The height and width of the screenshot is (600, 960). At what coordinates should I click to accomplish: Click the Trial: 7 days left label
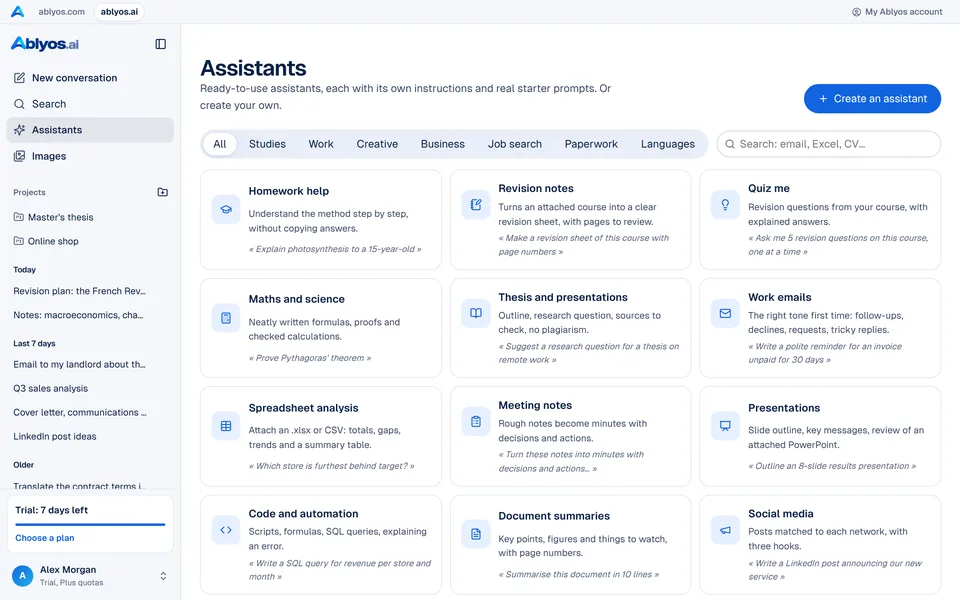pos(51,510)
